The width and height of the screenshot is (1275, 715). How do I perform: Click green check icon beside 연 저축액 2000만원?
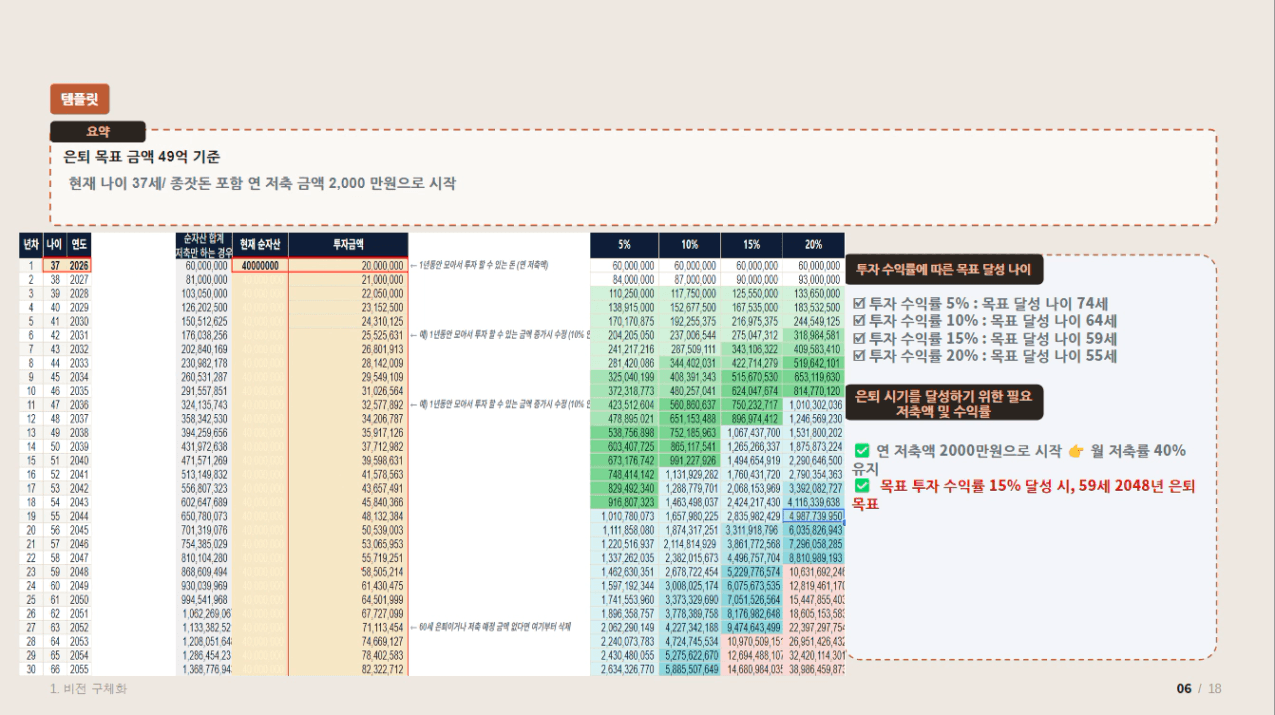pos(862,451)
